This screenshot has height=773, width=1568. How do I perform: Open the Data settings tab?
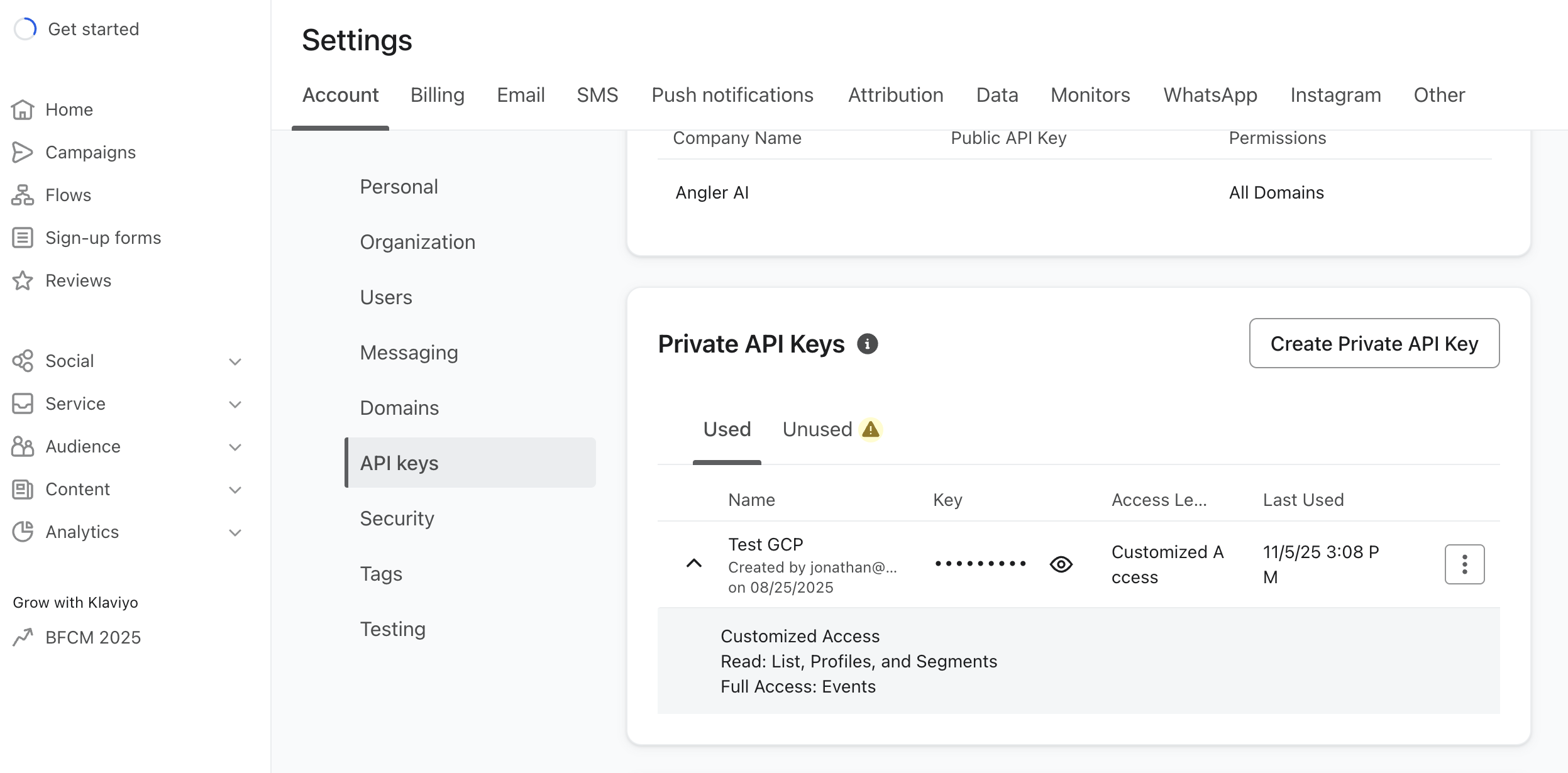[x=997, y=95]
